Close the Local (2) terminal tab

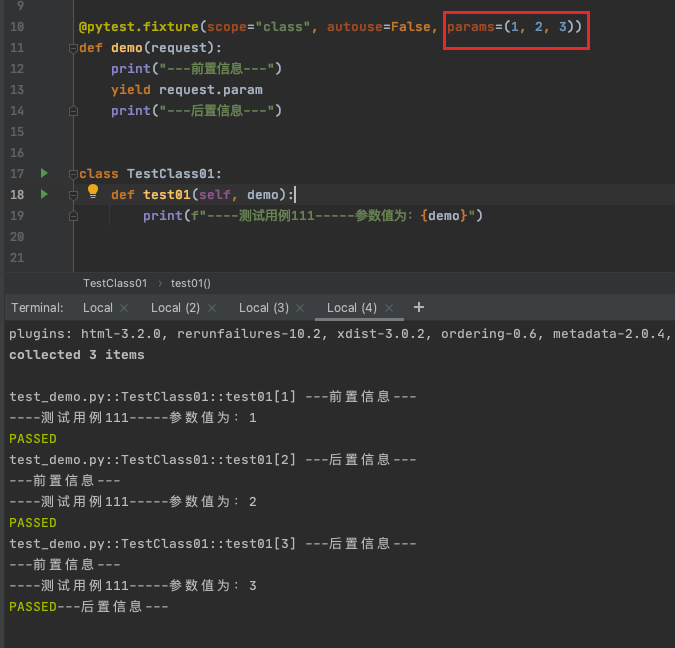(210, 308)
